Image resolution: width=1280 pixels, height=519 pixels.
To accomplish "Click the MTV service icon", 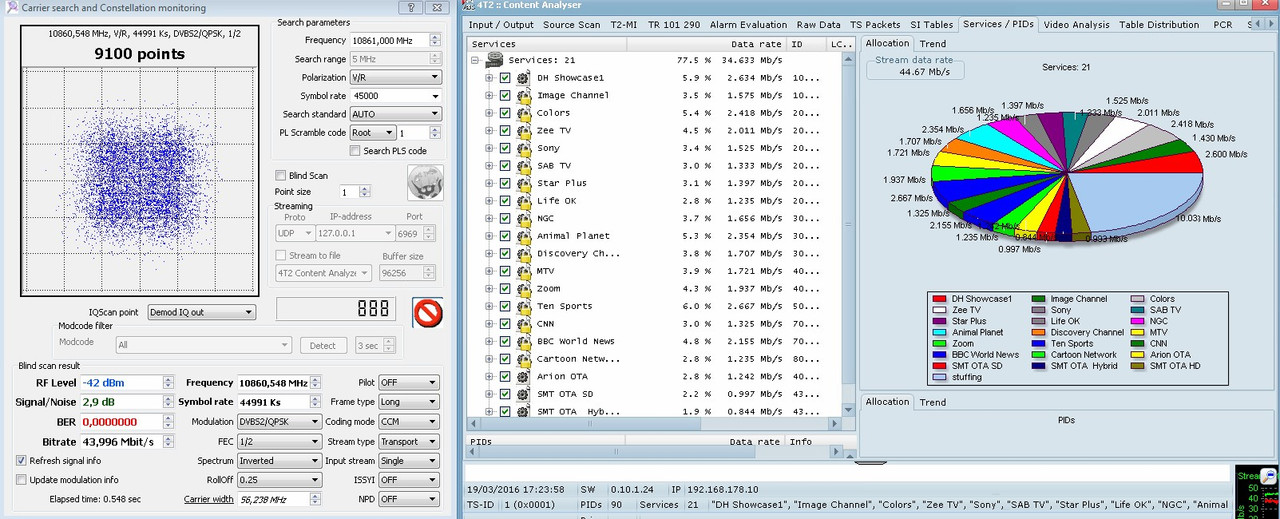I will (523, 271).
